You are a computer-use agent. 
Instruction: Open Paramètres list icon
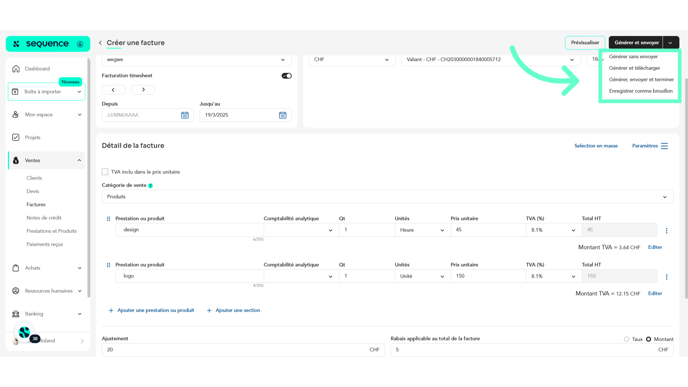pos(664,146)
